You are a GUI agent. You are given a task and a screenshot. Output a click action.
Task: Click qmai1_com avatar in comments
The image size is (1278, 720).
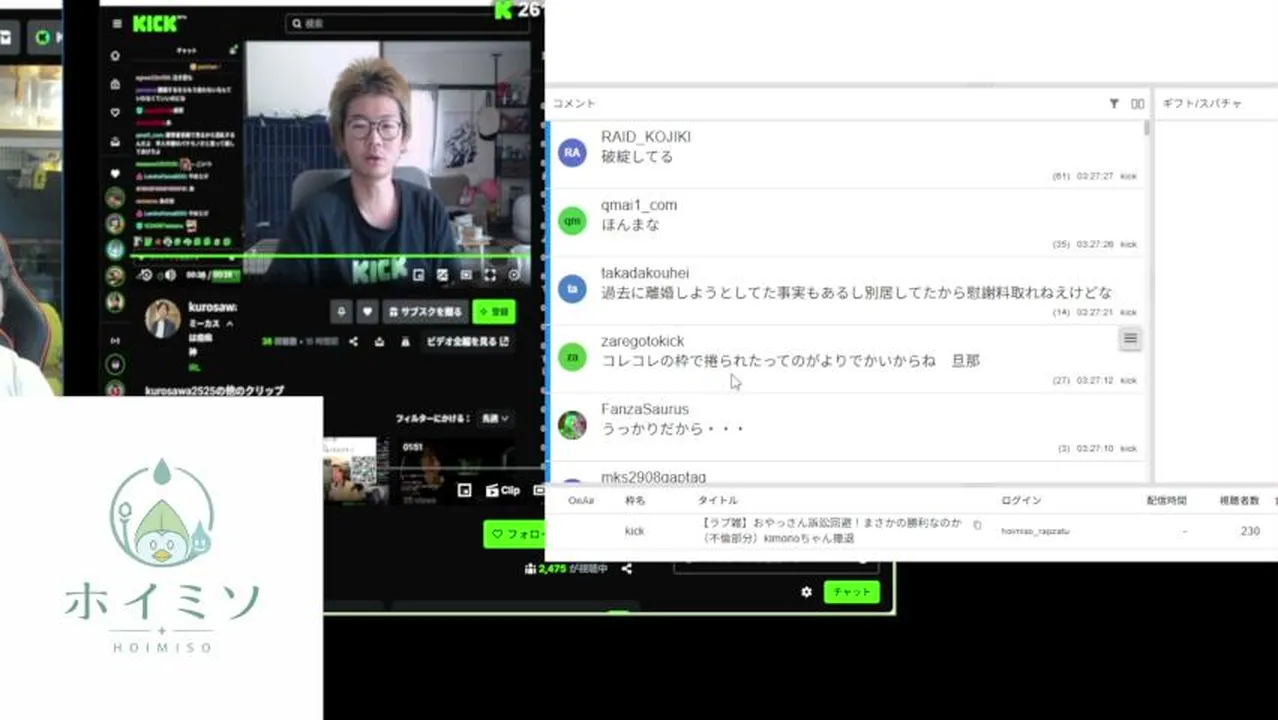coord(572,221)
